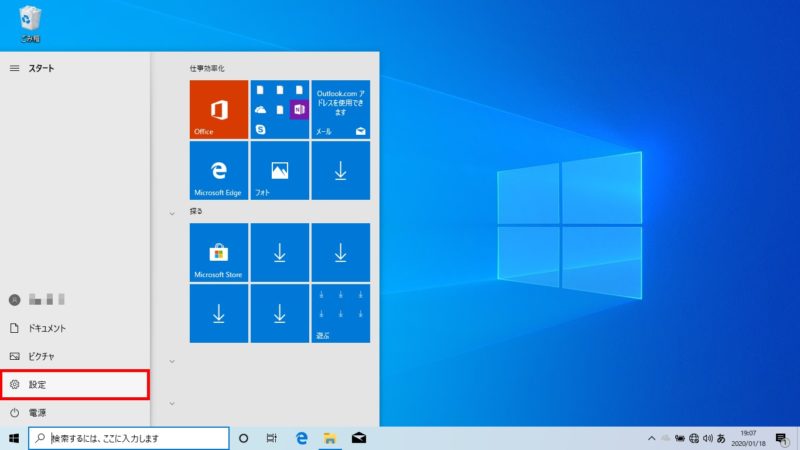Image resolution: width=800 pixels, height=450 pixels.
Task: Open Task View from the taskbar
Action: click(x=271, y=438)
